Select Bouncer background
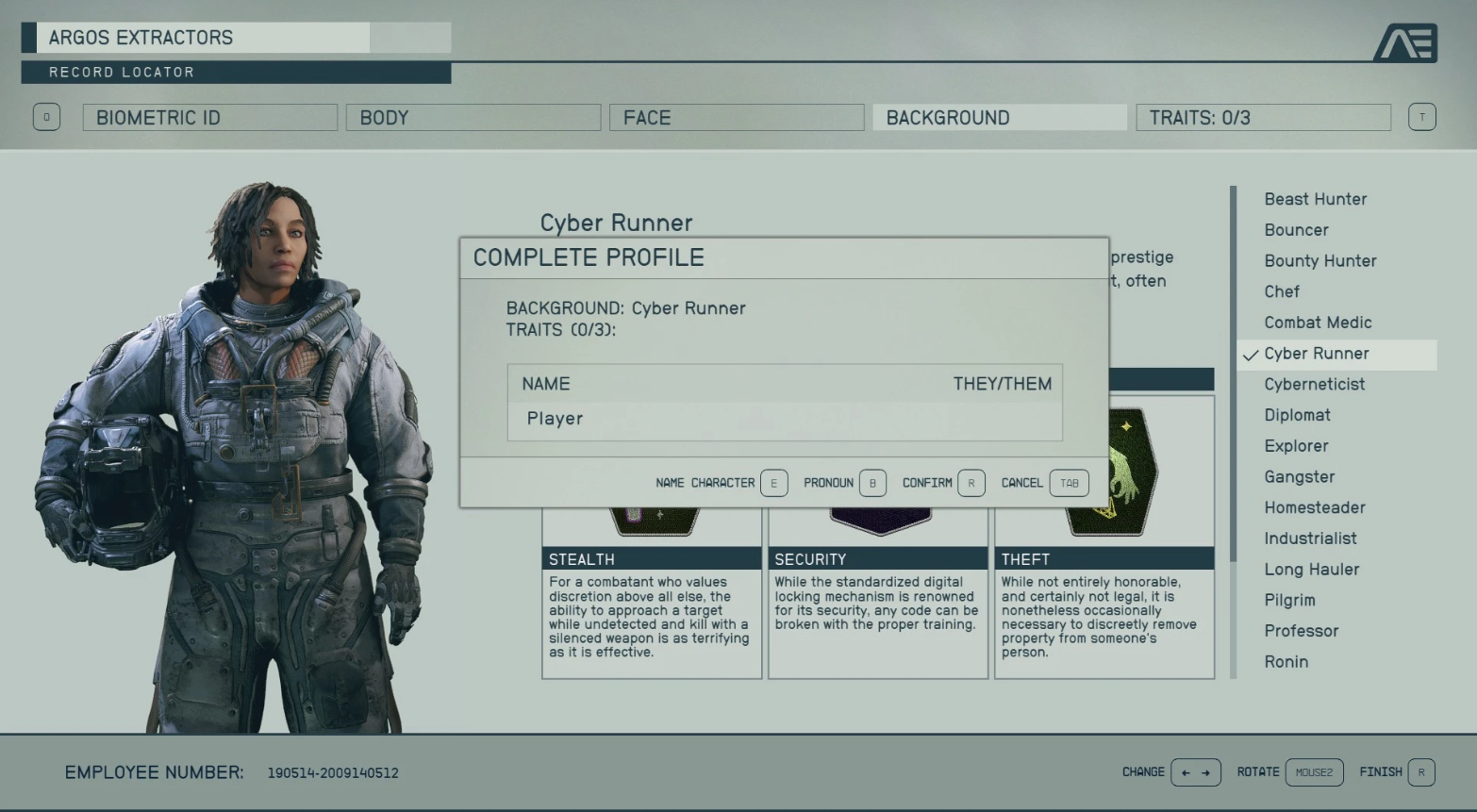1477x812 pixels. [1296, 230]
